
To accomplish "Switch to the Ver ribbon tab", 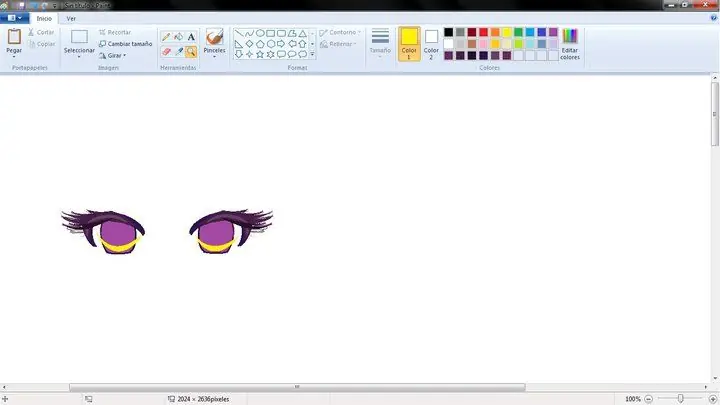I will [x=71, y=18].
